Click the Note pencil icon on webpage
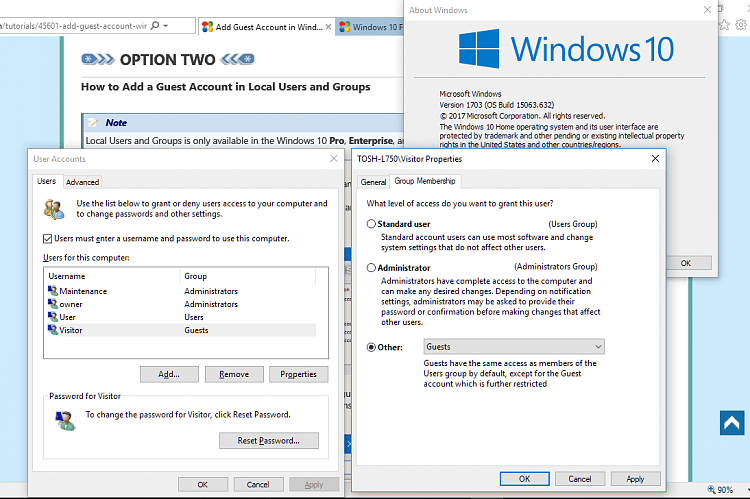The height and width of the screenshot is (499, 750). pyautogui.click(x=93, y=123)
